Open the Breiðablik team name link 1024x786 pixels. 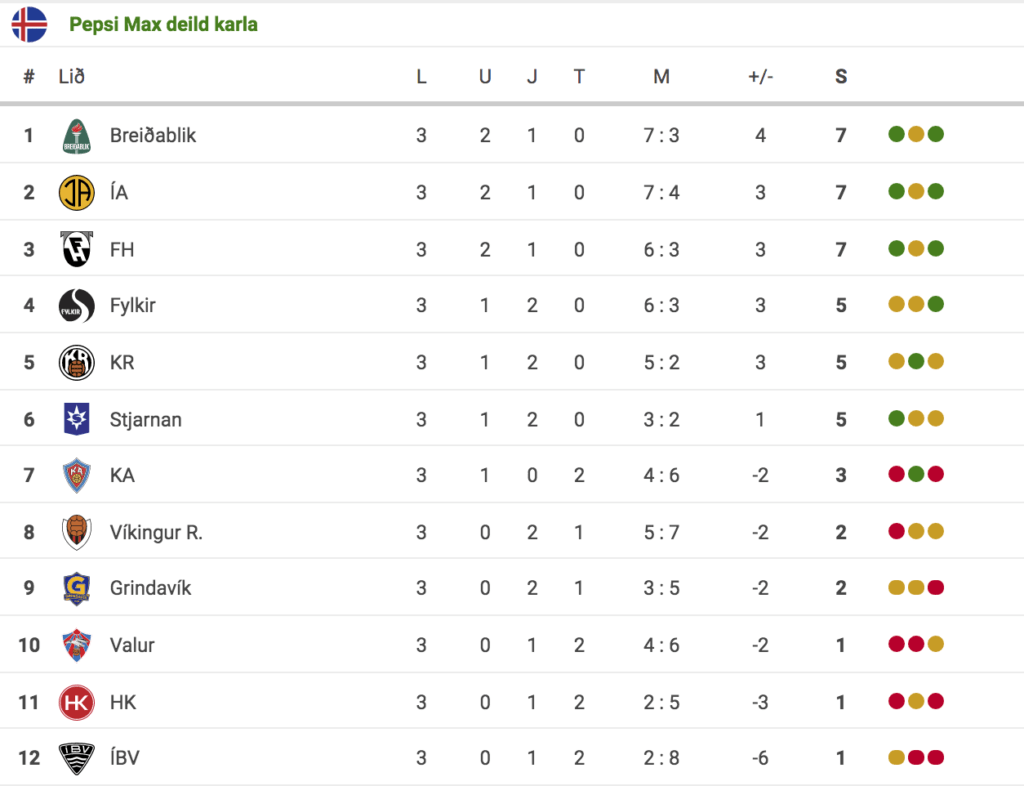pos(153,135)
